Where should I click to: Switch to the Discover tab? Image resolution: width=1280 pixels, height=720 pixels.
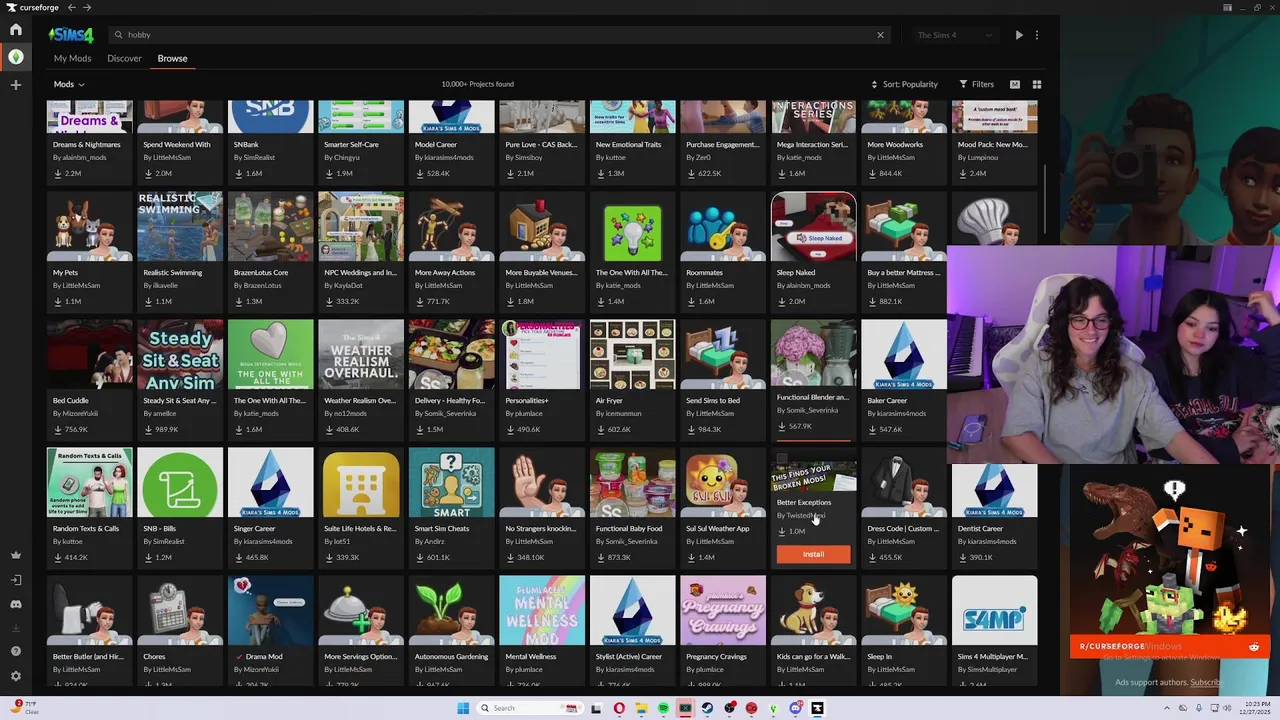coord(124,58)
